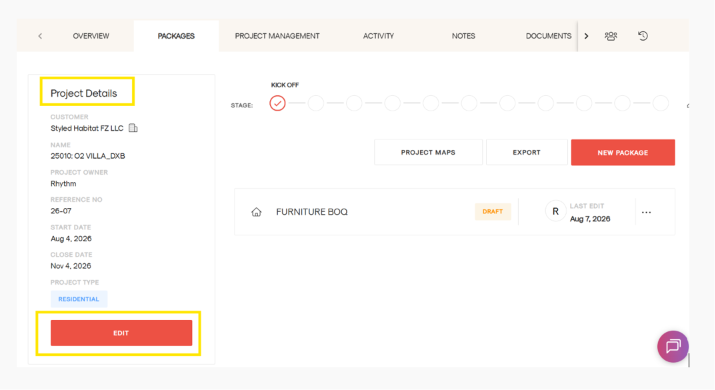Viewport: 715px width, 390px height.
Task: Click the red Edit button
Action: 121,333
